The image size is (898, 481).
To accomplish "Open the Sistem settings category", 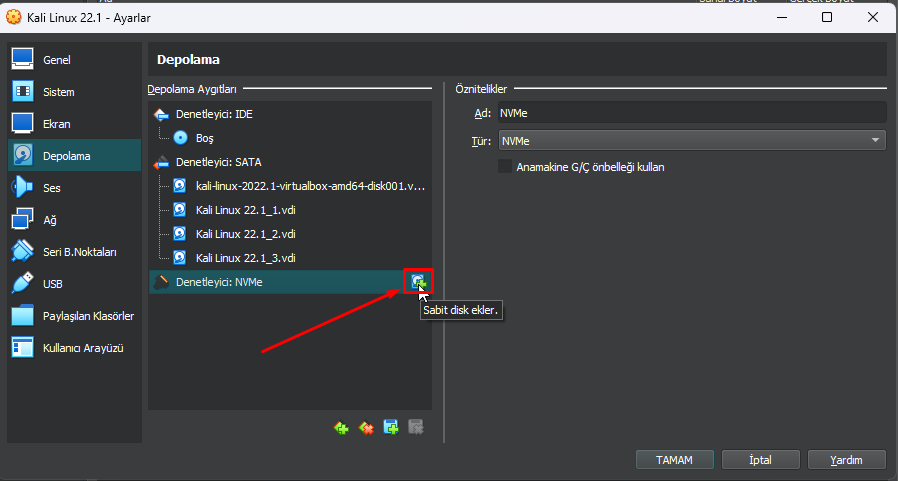I will 74,92.
